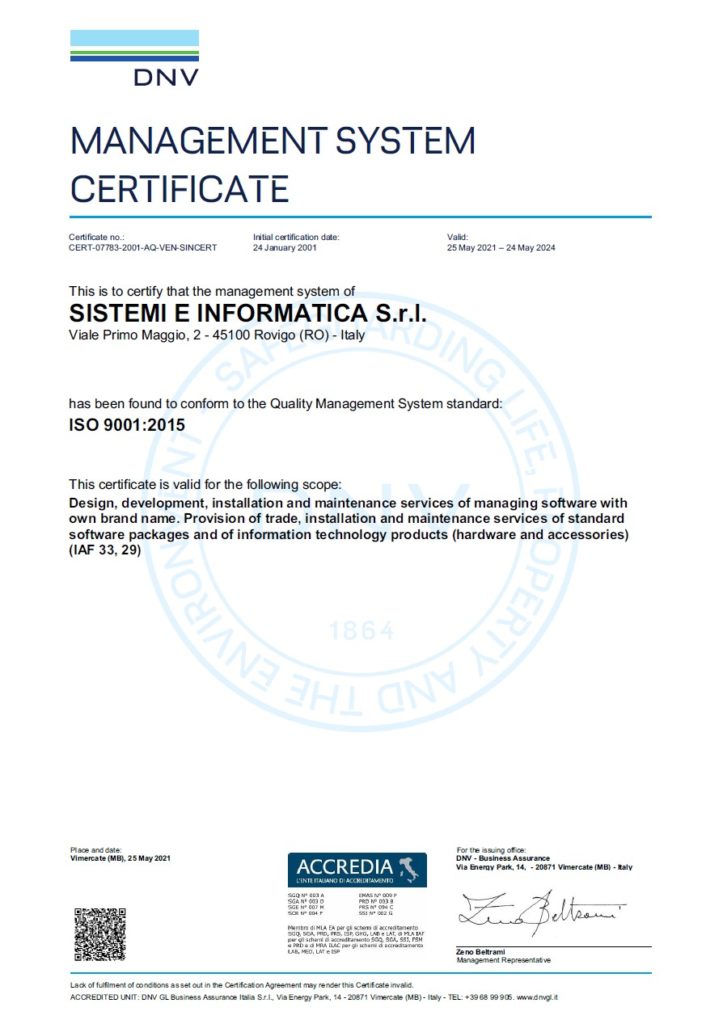Screen dimensions: 723x1024
Task: Click the QR code at bottom left
Action: [x=100, y=934]
